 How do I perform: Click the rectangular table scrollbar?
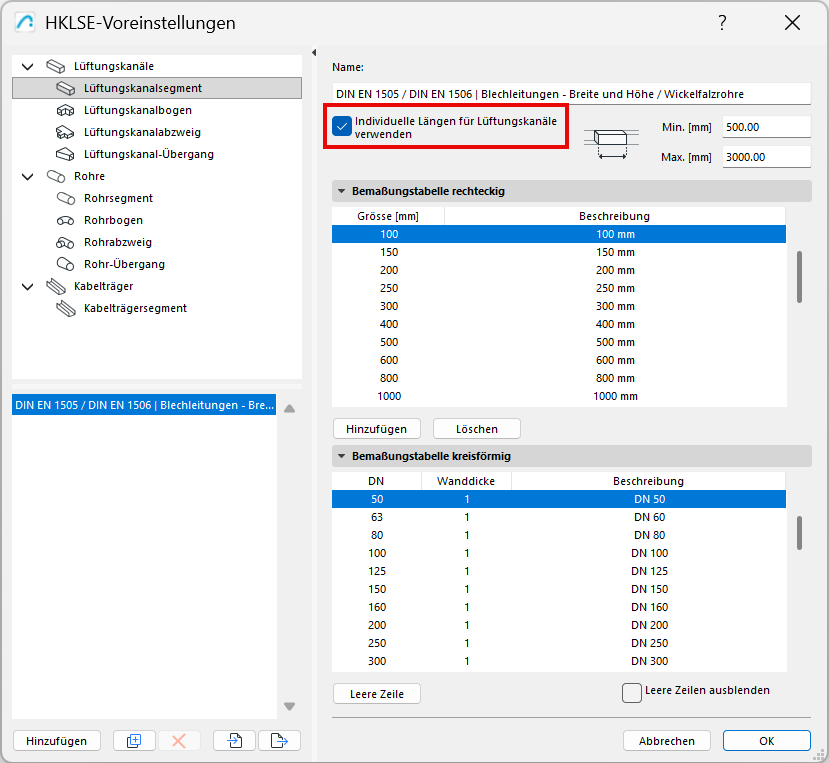click(x=799, y=277)
